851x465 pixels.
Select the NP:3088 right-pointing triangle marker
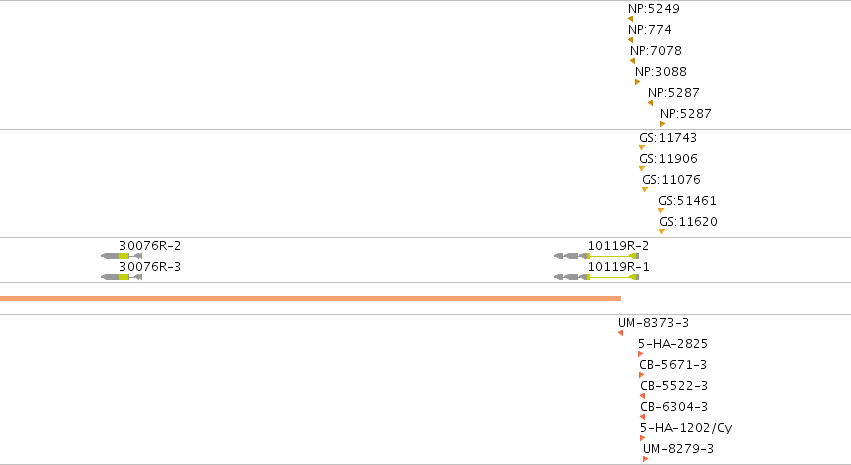(x=638, y=82)
